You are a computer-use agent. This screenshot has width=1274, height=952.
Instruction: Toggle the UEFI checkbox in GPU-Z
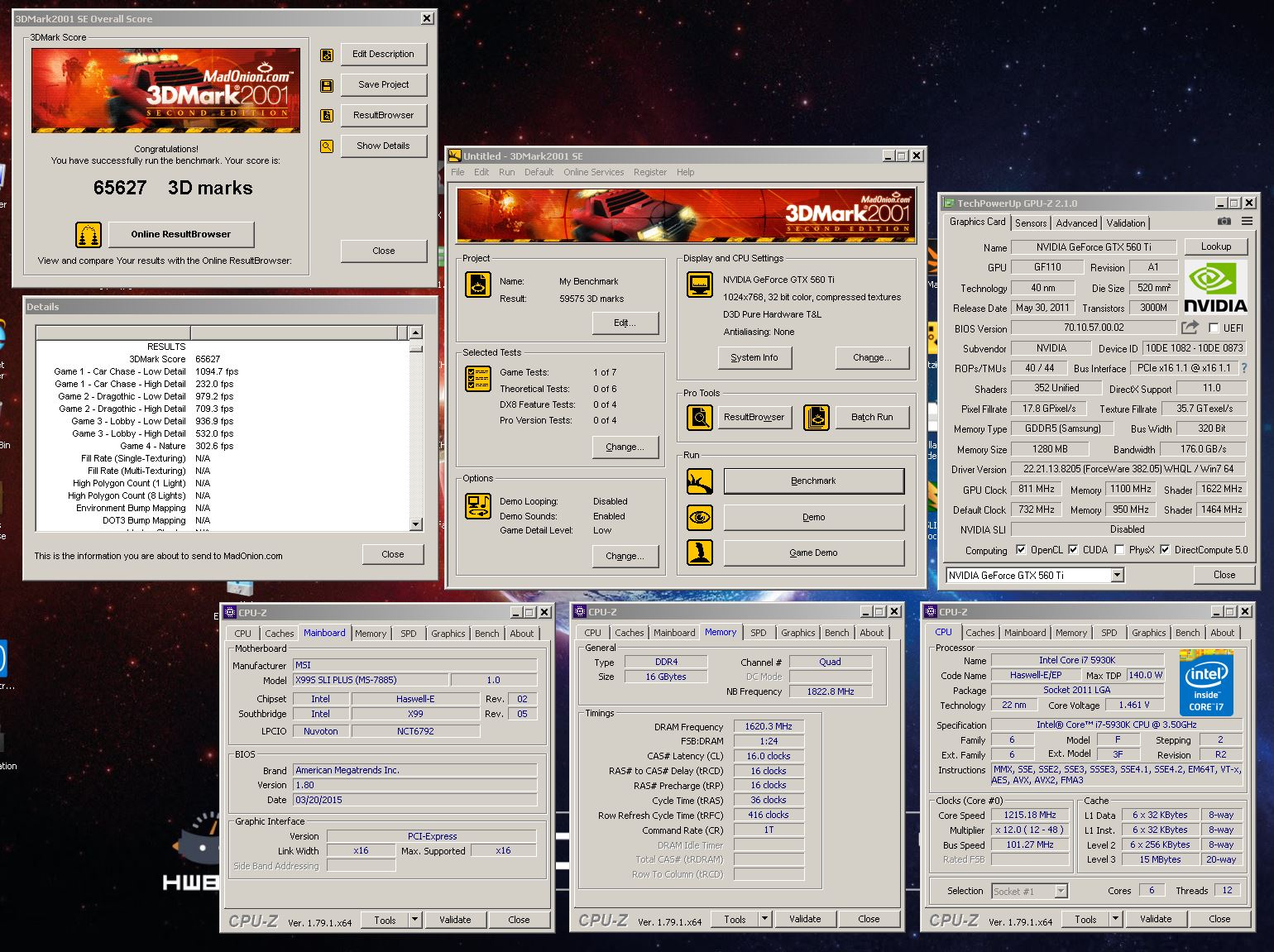coord(1214,328)
